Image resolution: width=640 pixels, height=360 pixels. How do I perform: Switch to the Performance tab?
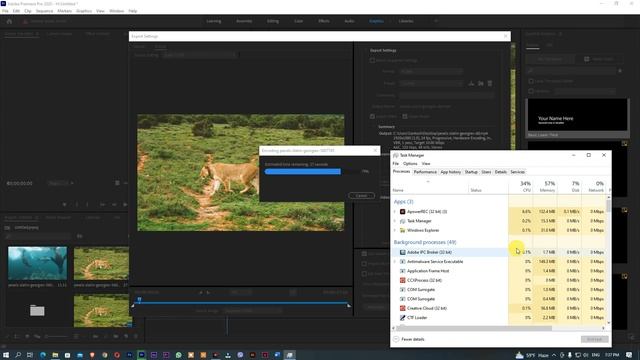tap(425, 172)
